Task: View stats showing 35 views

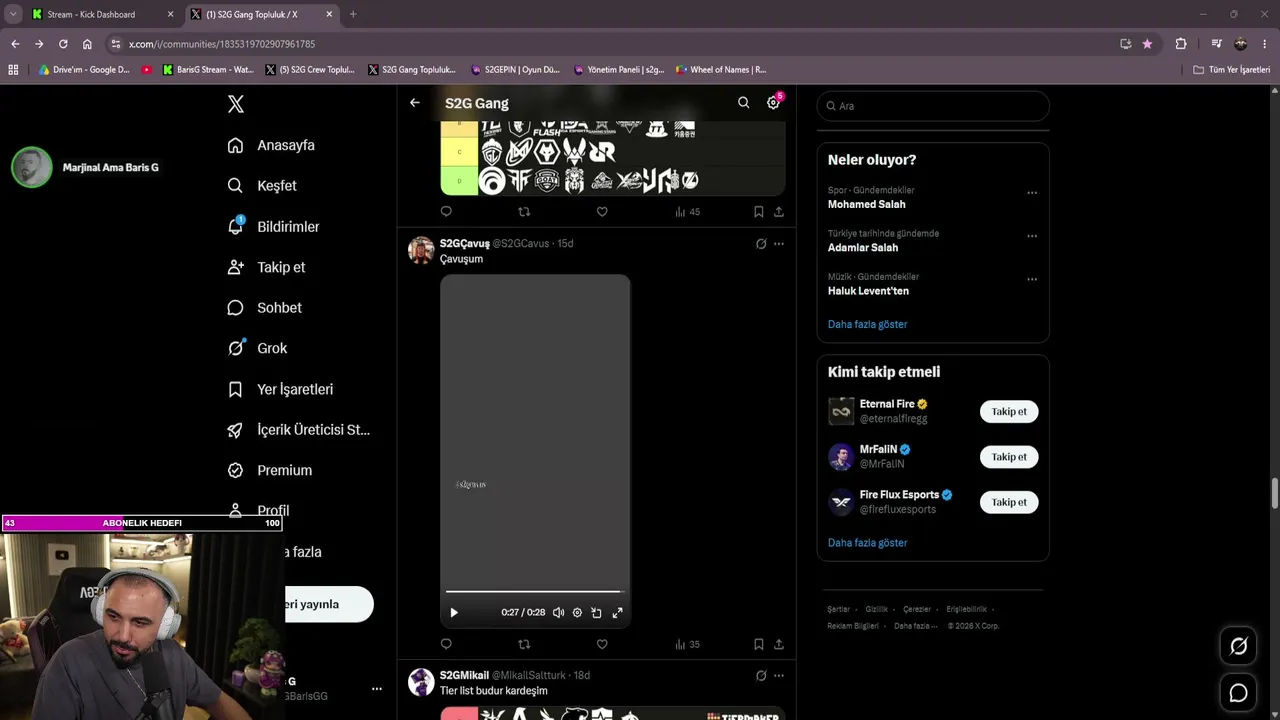Action: [687, 644]
